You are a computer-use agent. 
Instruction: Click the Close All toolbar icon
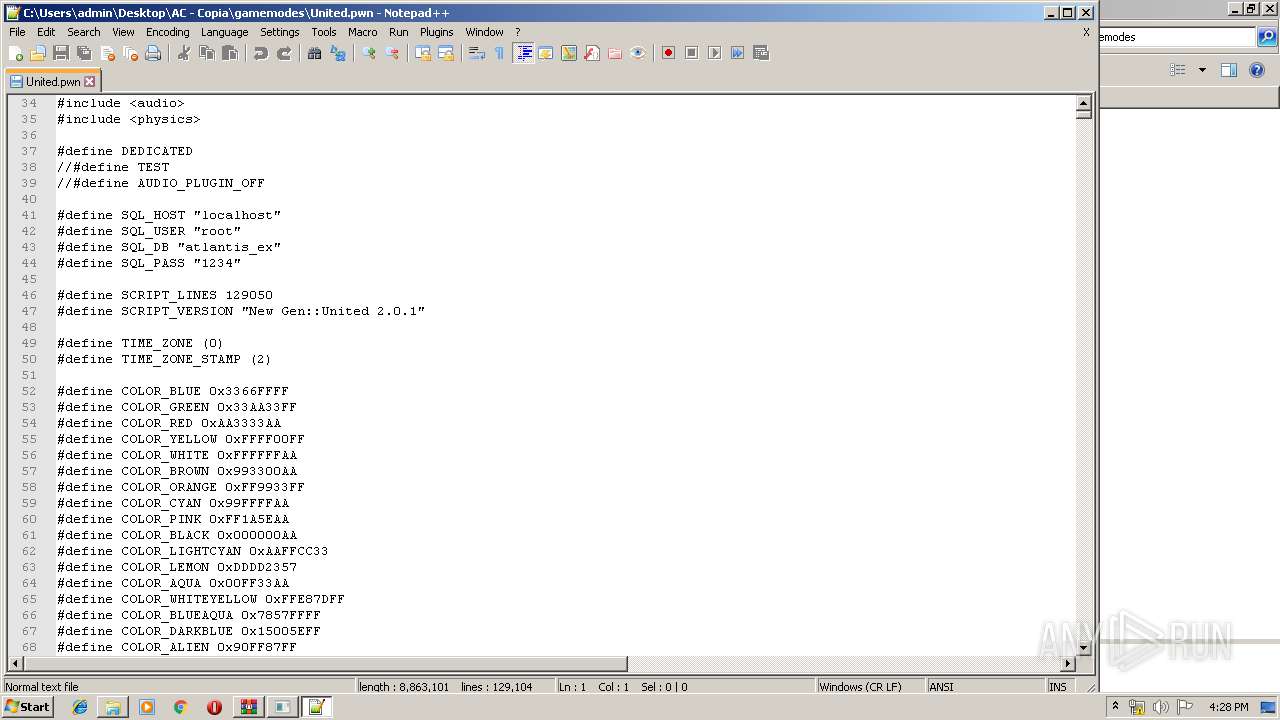130,53
